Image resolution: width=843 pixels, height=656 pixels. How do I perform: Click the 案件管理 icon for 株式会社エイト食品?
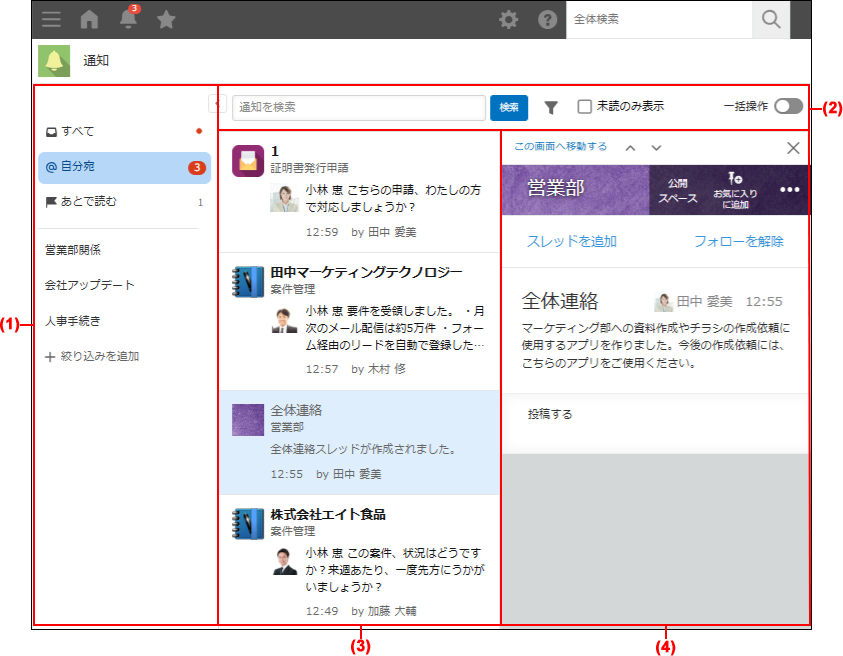coord(248,523)
